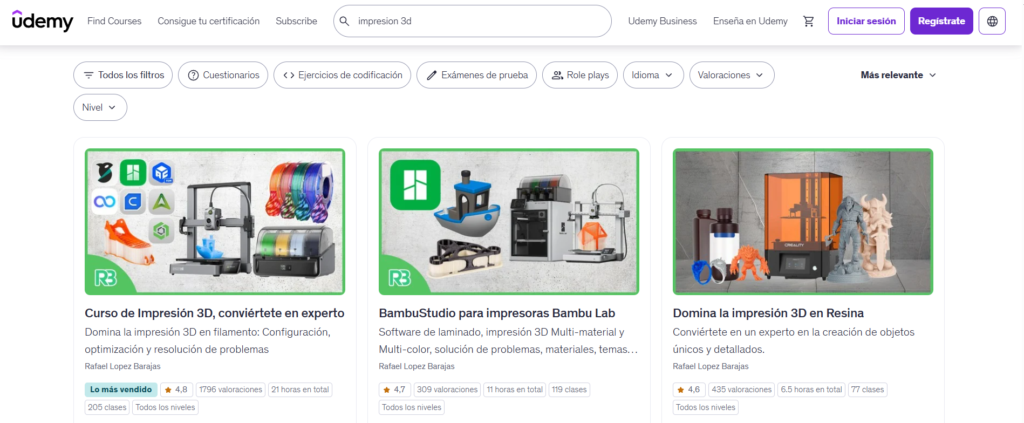
Task: Open Find Courses in the navigation
Action: coord(114,21)
